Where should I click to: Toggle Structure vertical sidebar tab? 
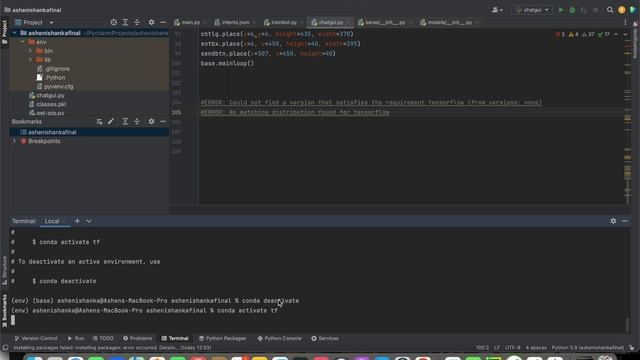(x=4, y=270)
